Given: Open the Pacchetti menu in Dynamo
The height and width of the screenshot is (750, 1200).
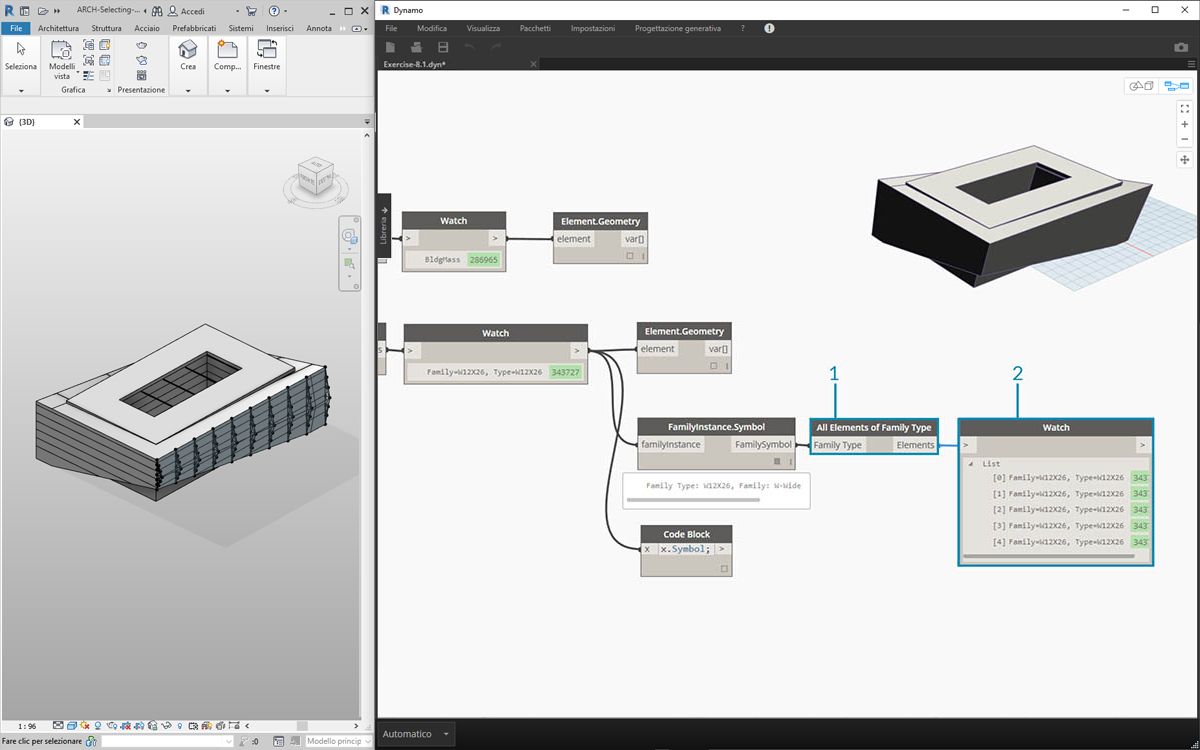Looking at the screenshot, I should pos(535,29).
